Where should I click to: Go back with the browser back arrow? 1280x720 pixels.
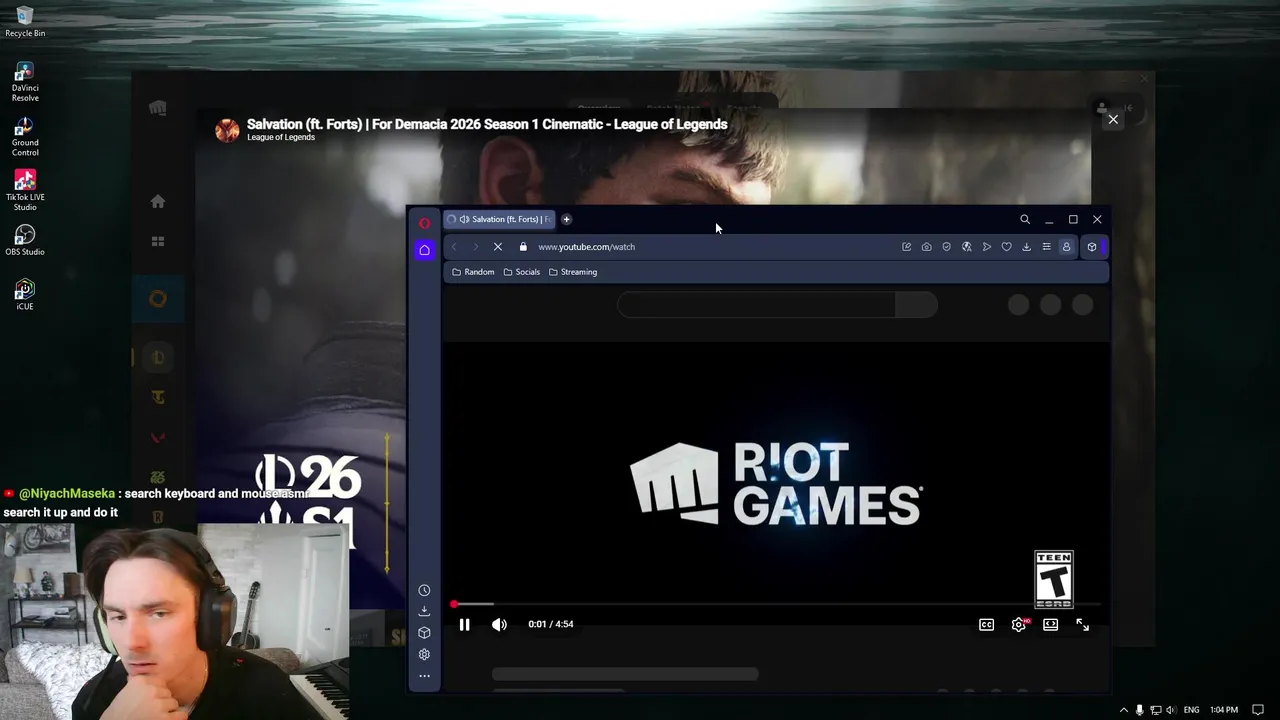tap(454, 247)
